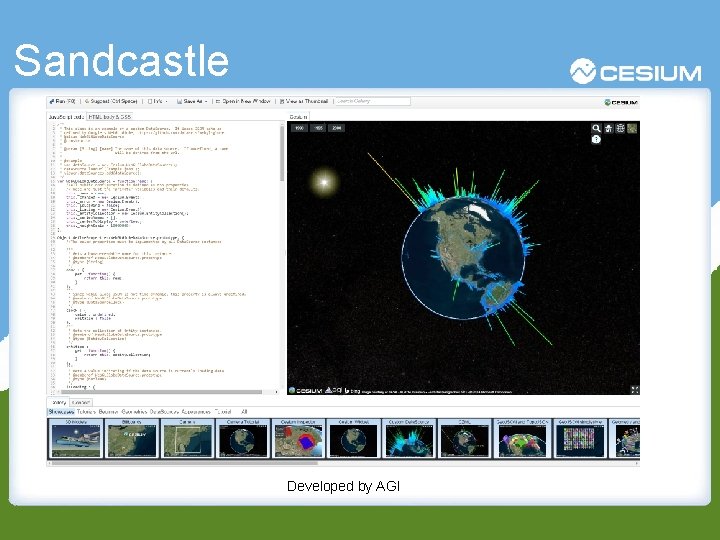Image resolution: width=720 pixels, height=540 pixels.
Task: Click the Run (F8) toolbar button
Action: click(62, 101)
